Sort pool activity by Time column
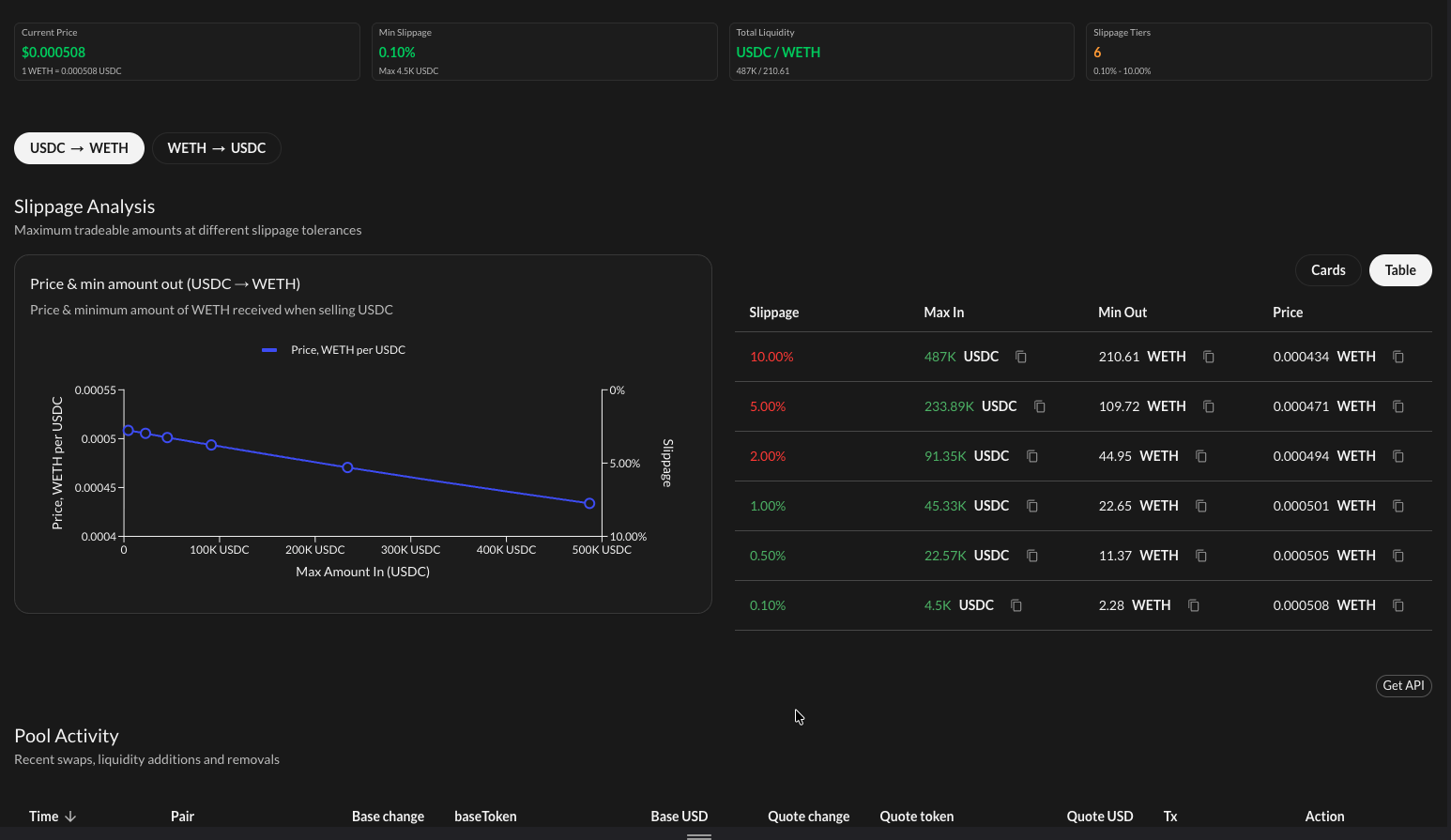 click(x=53, y=817)
